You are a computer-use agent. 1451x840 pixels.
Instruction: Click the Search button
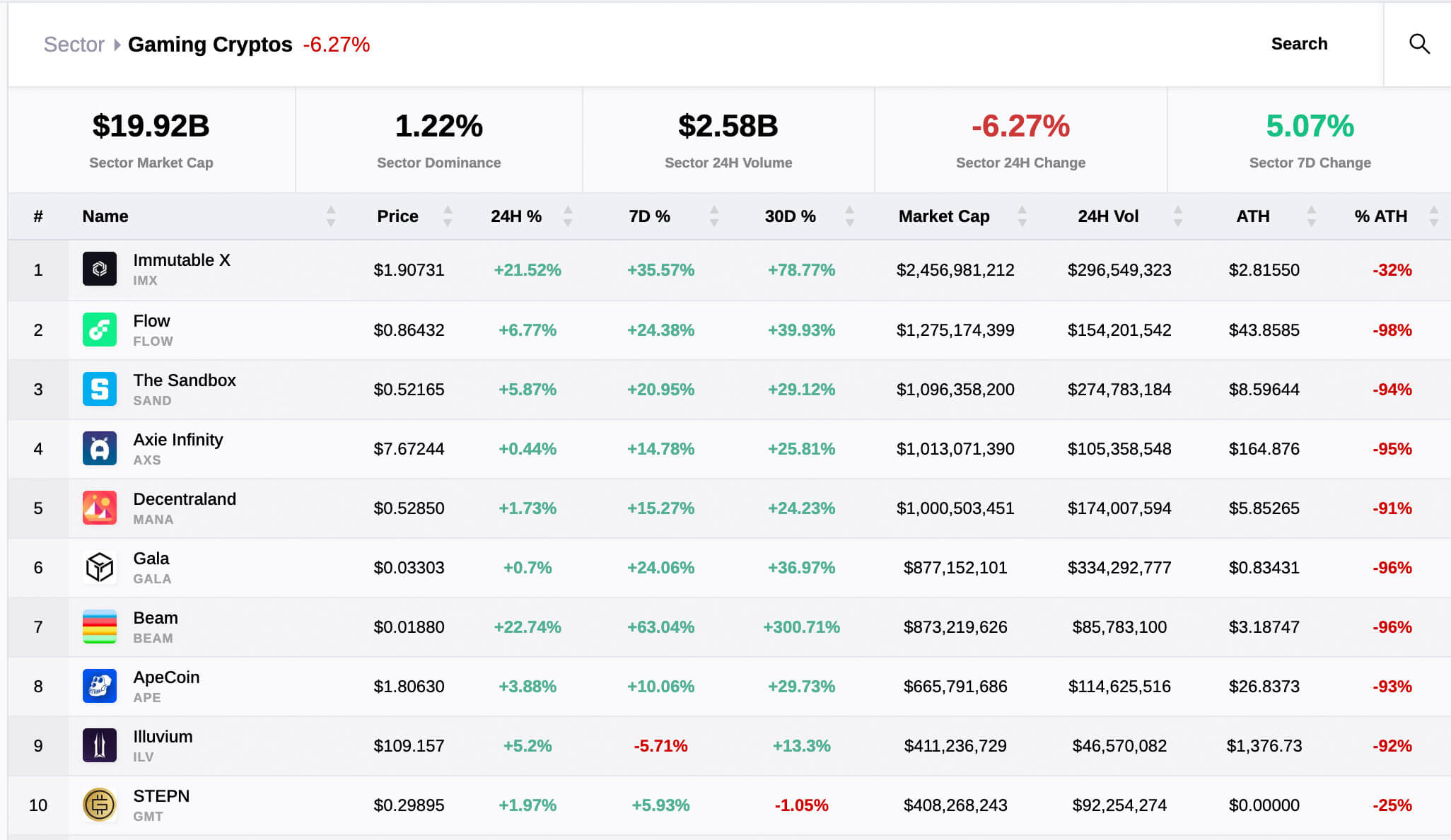pos(1299,43)
